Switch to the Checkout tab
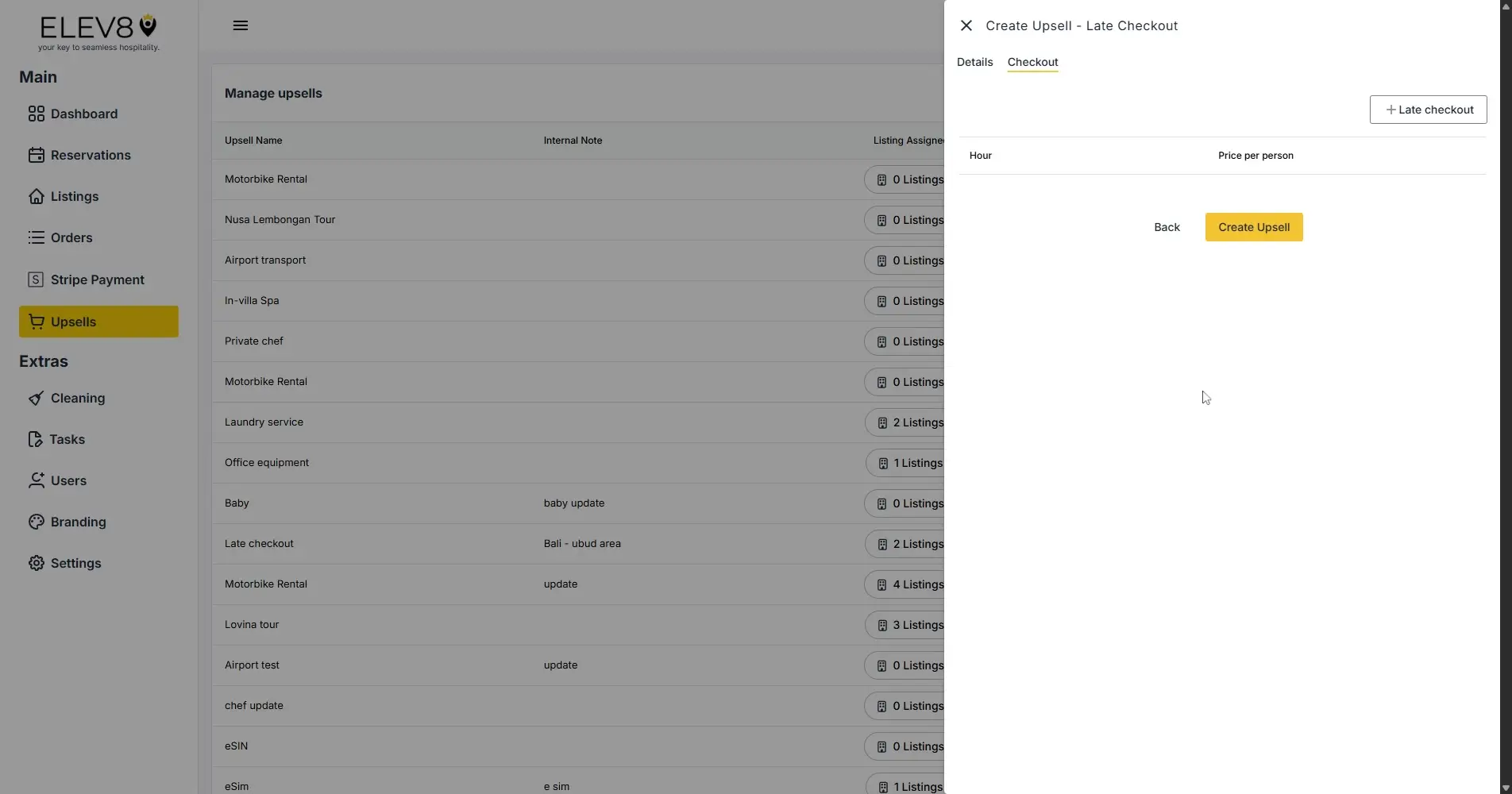Viewport: 1512px width, 794px height. point(1032,62)
